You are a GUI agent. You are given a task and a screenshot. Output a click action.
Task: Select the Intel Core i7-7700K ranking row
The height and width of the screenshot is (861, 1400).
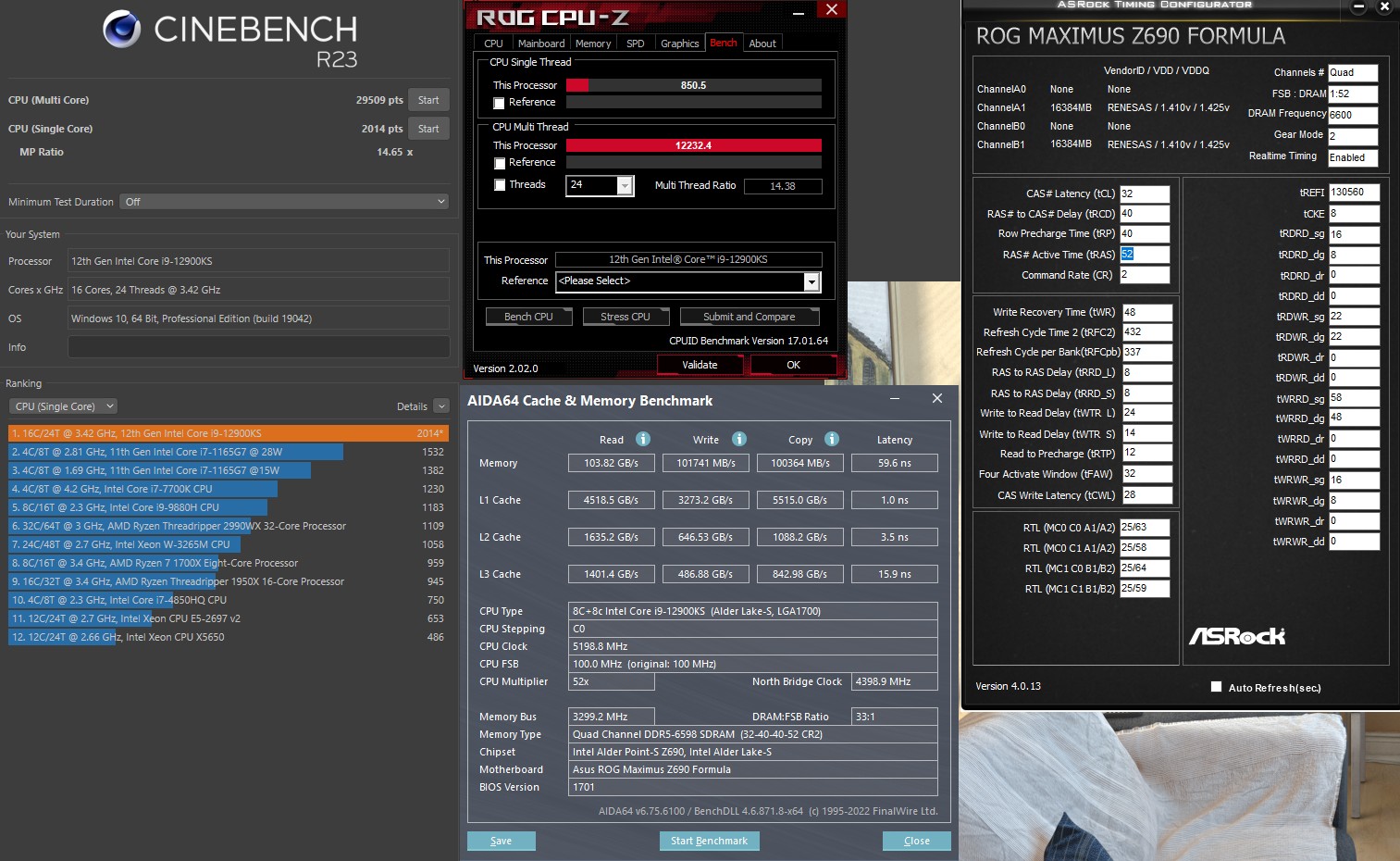(229, 489)
